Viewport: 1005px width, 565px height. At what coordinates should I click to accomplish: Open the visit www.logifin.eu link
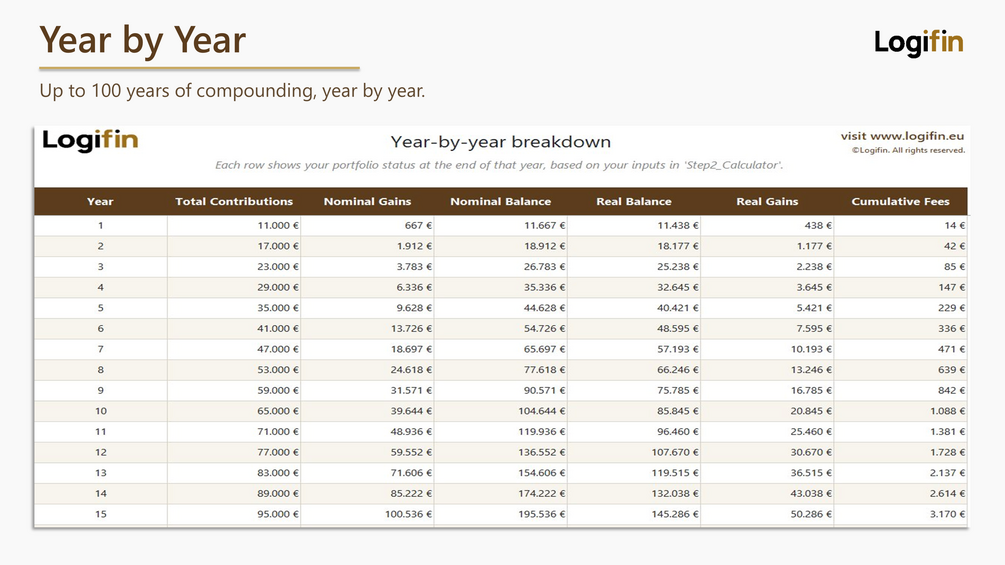902,136
